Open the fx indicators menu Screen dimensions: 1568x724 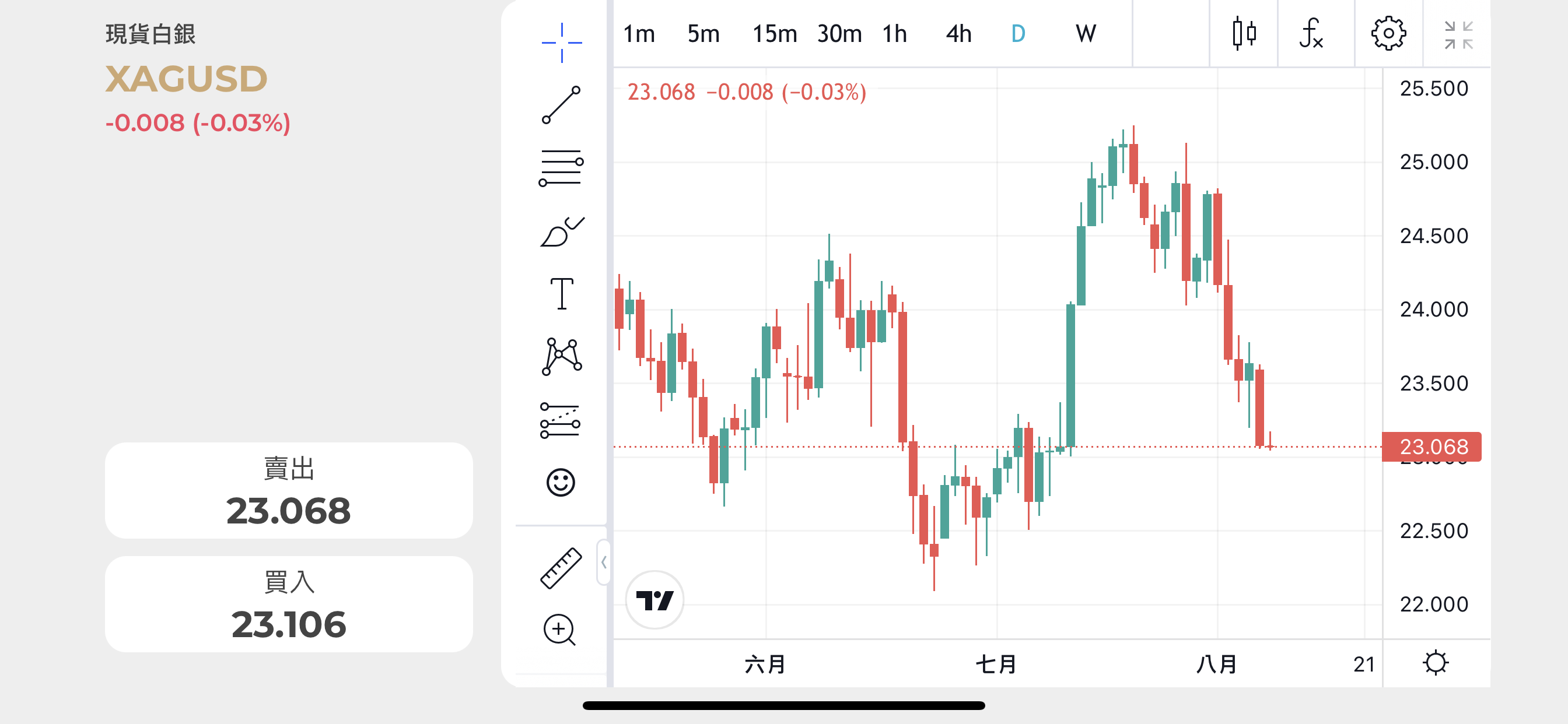point(1311,33)
